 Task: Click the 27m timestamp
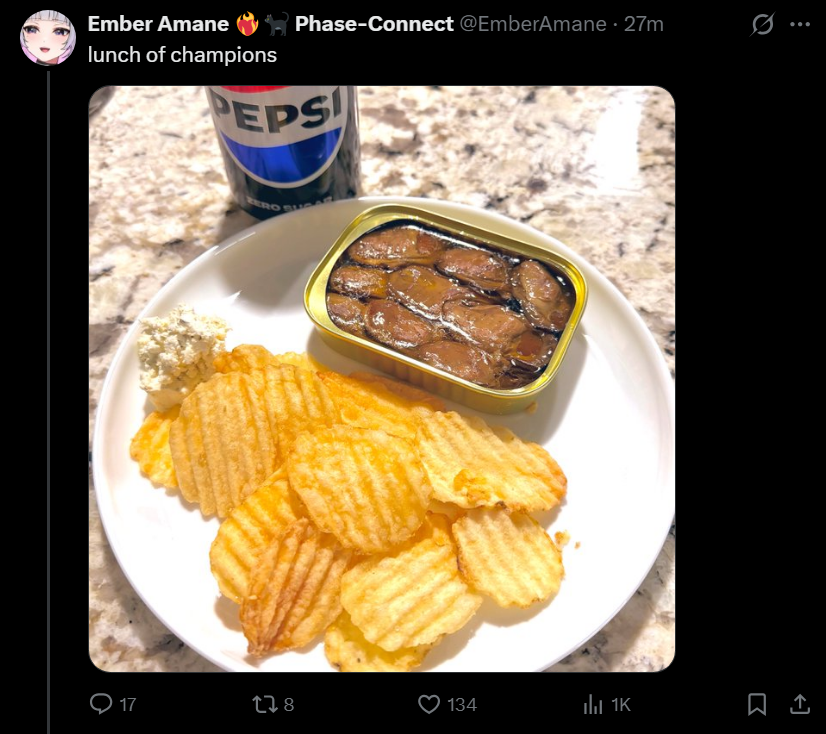(644, 24)
